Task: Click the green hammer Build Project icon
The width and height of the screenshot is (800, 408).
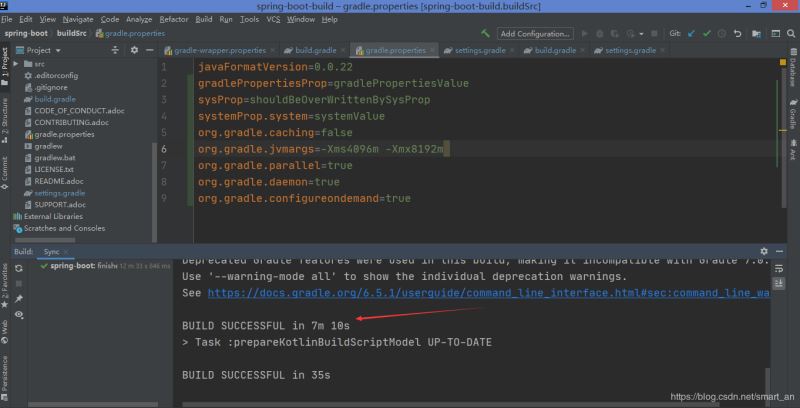Action: click(x=485, y=34)
